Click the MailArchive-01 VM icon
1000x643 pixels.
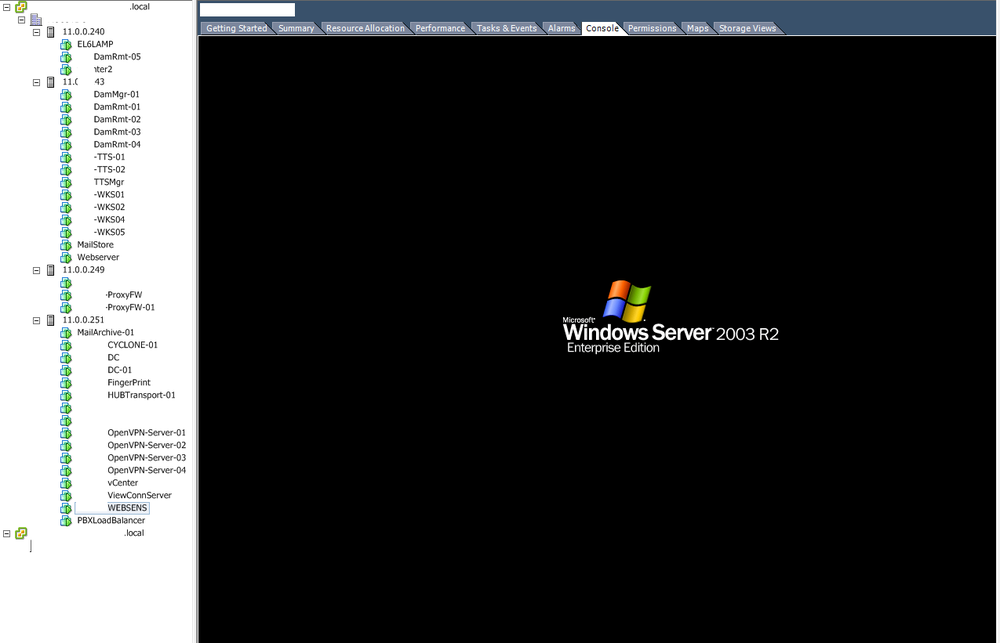66,332
